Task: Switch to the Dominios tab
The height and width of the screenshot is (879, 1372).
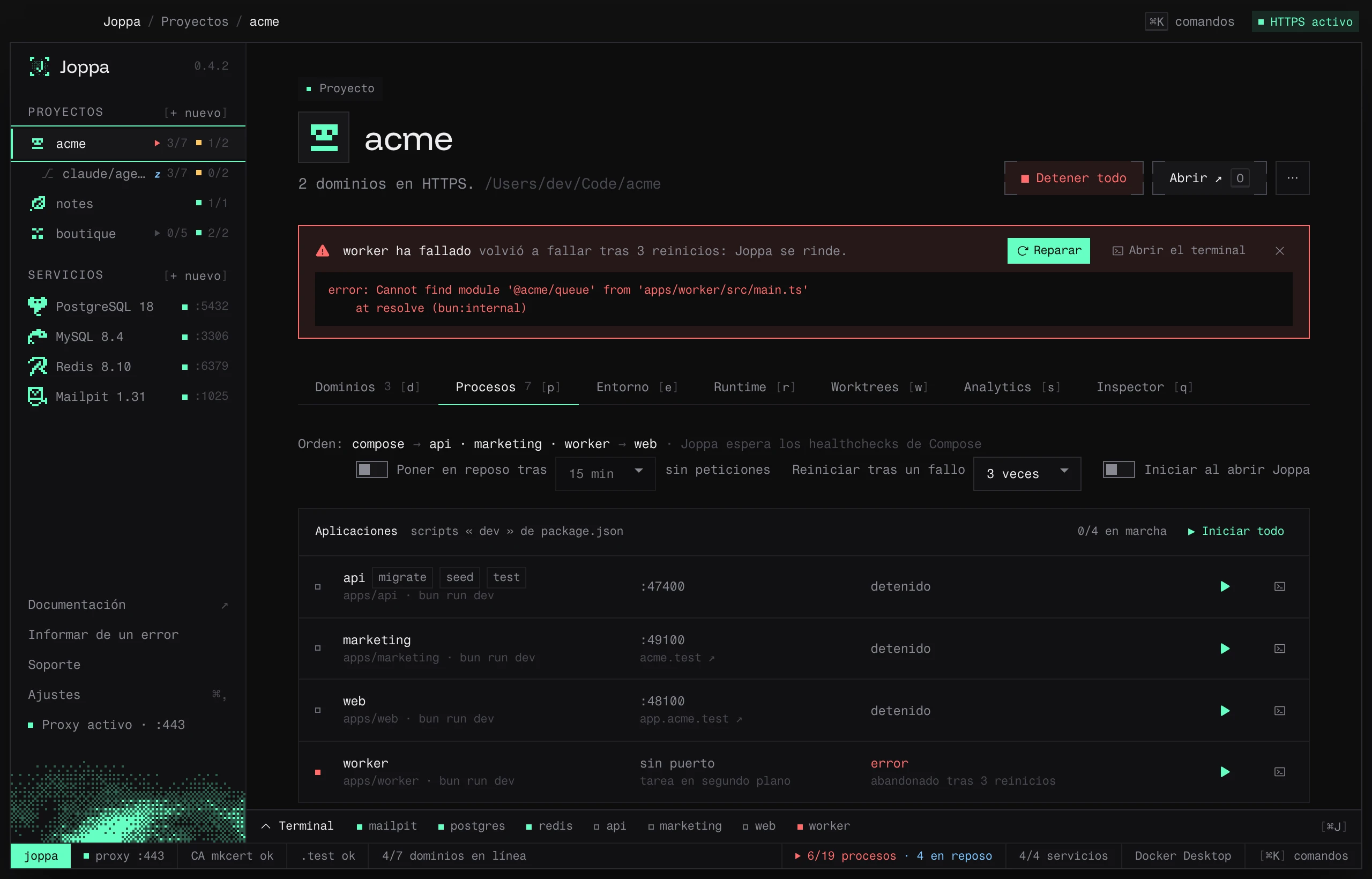Action: 368,388
